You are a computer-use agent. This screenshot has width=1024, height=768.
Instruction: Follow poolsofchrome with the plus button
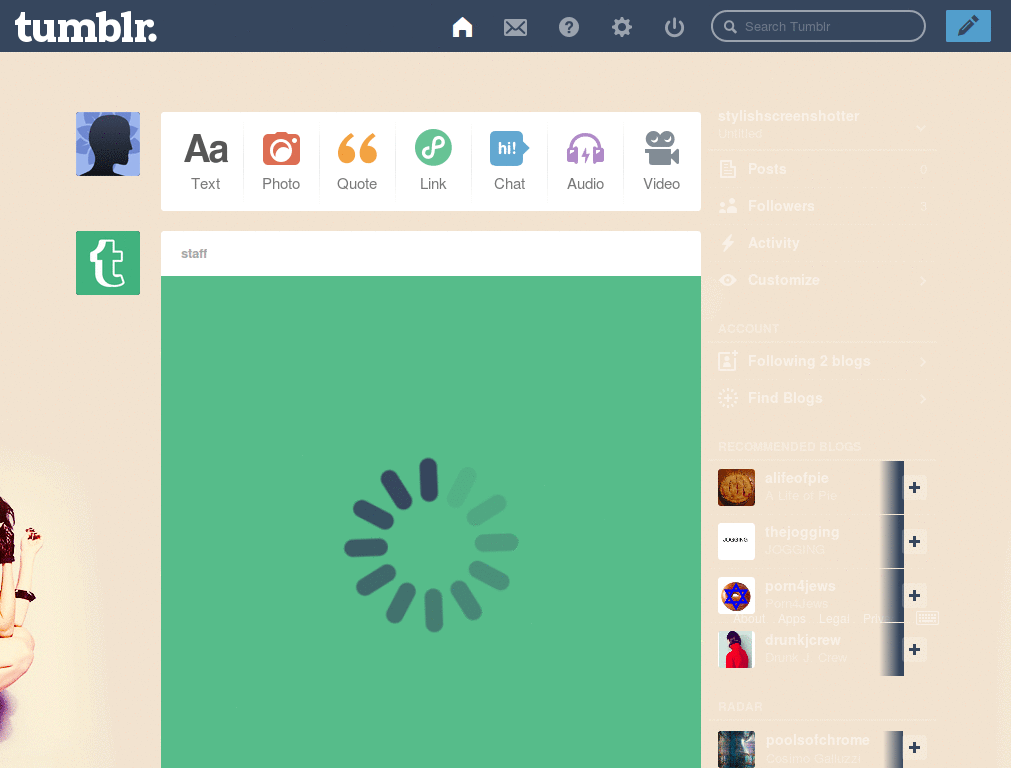(x=914, y=747)
